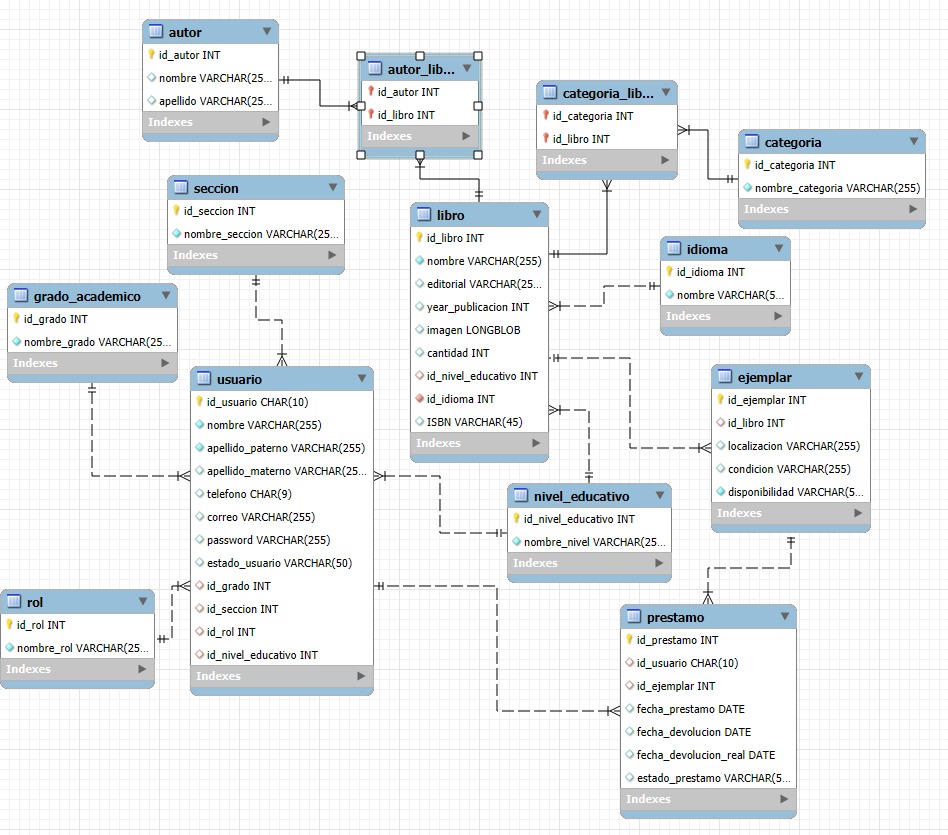Click the primary key icon beside id_ejemplar INT
Image resolution: width=948 pixels, height=835 pixels.
[x=720, y=400]
